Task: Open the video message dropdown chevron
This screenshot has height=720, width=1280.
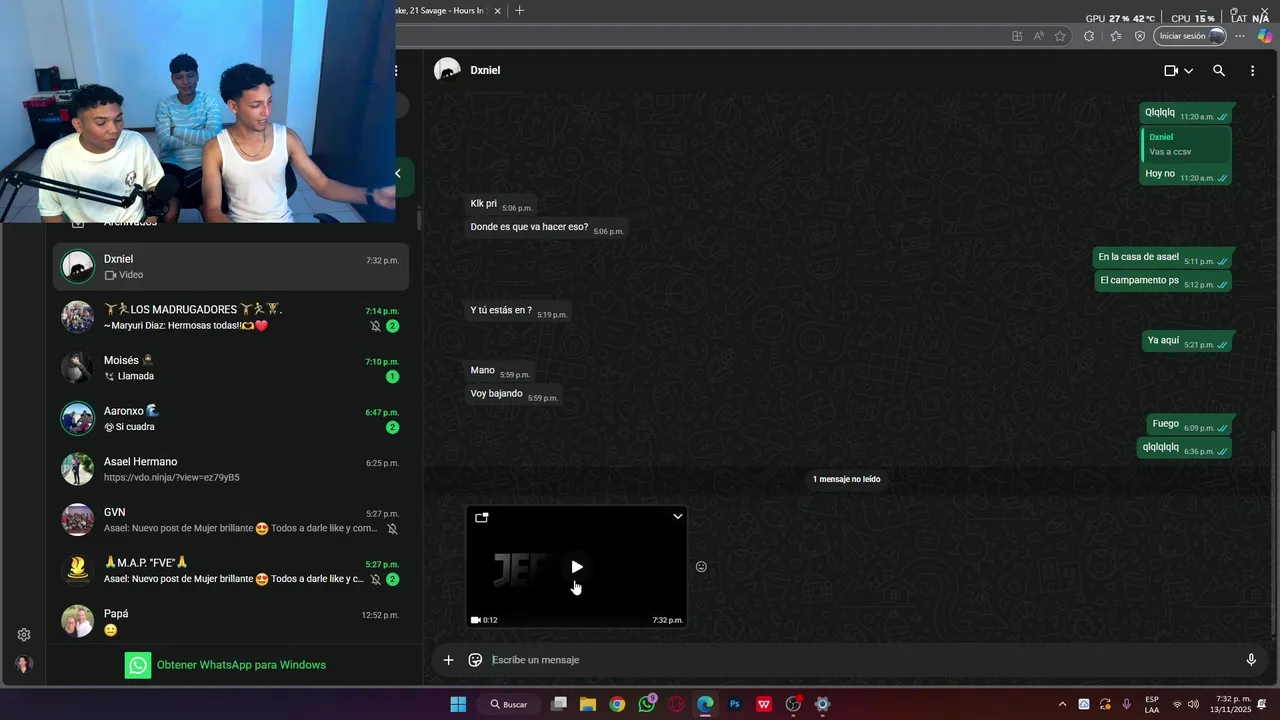Action: click(x=677, y=517)
